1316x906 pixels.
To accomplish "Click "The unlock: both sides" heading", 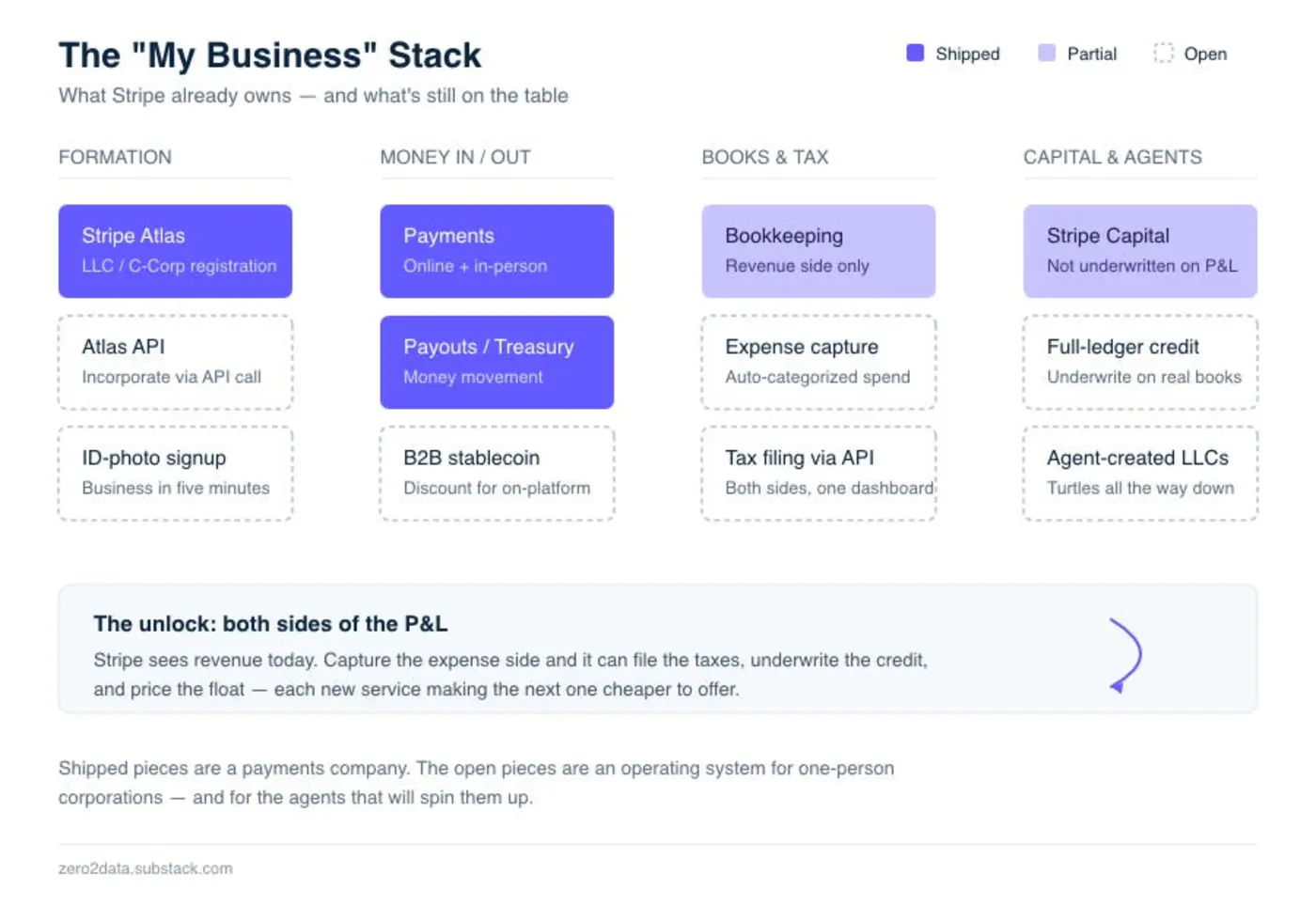I will point(270,624).
